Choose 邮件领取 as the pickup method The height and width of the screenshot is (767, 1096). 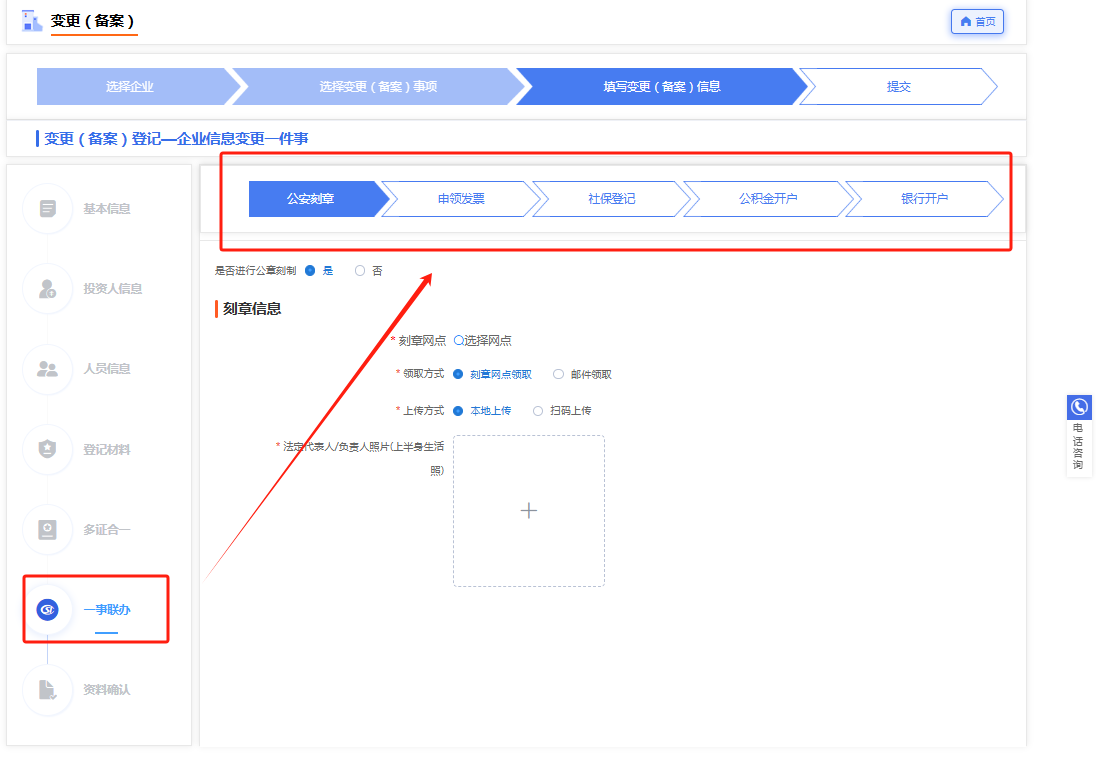click(559, 375)
